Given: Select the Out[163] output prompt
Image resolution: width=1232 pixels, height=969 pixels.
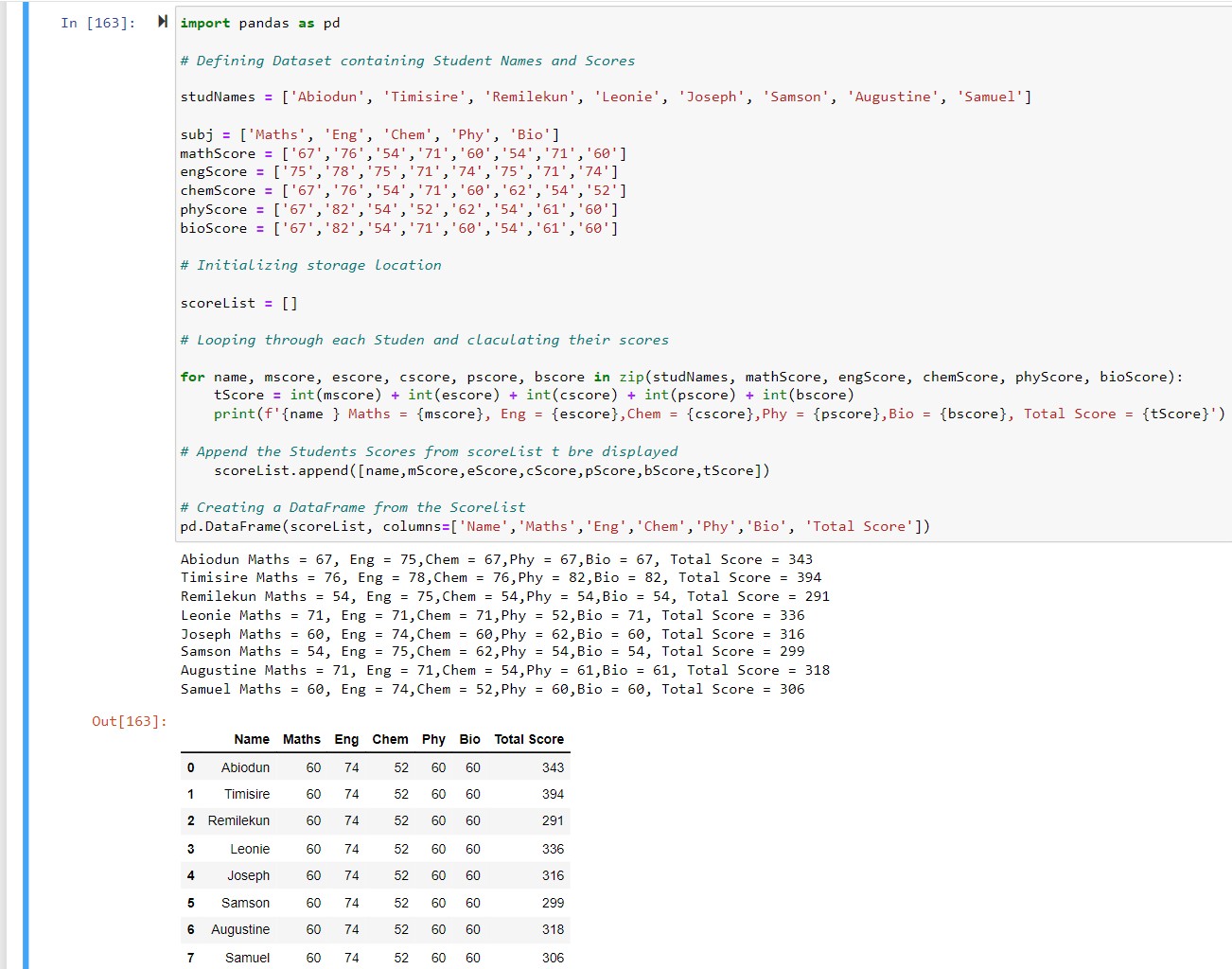Looking at the screenshot, I should pos(130,721).
